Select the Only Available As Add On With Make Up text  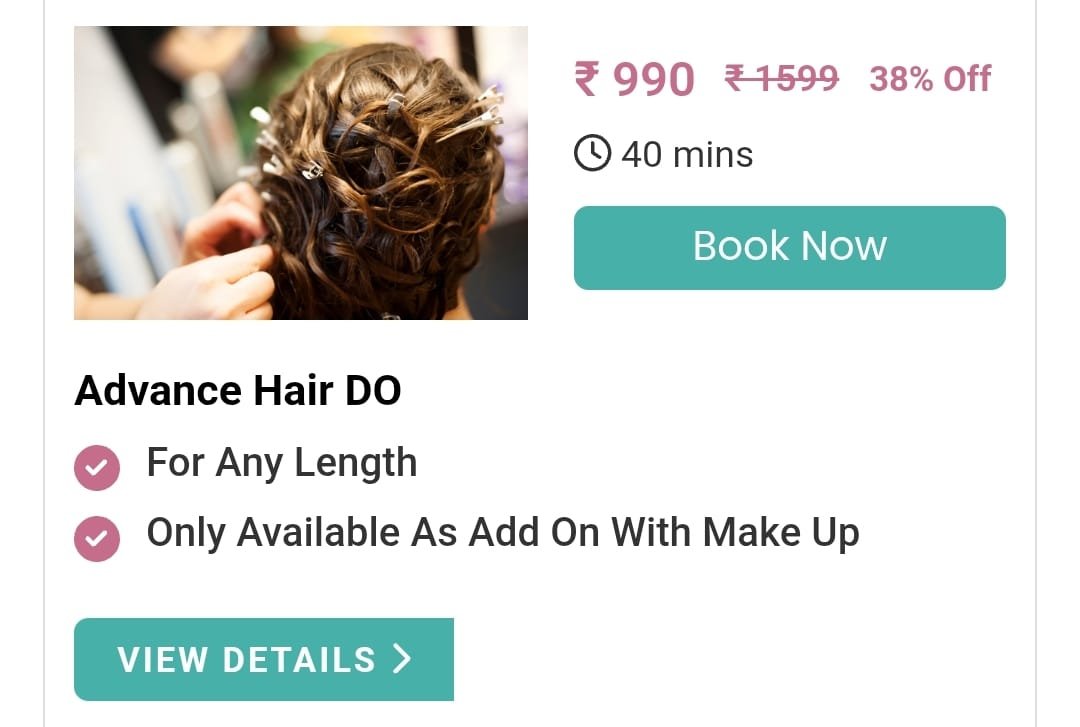[x=503, y=533]
